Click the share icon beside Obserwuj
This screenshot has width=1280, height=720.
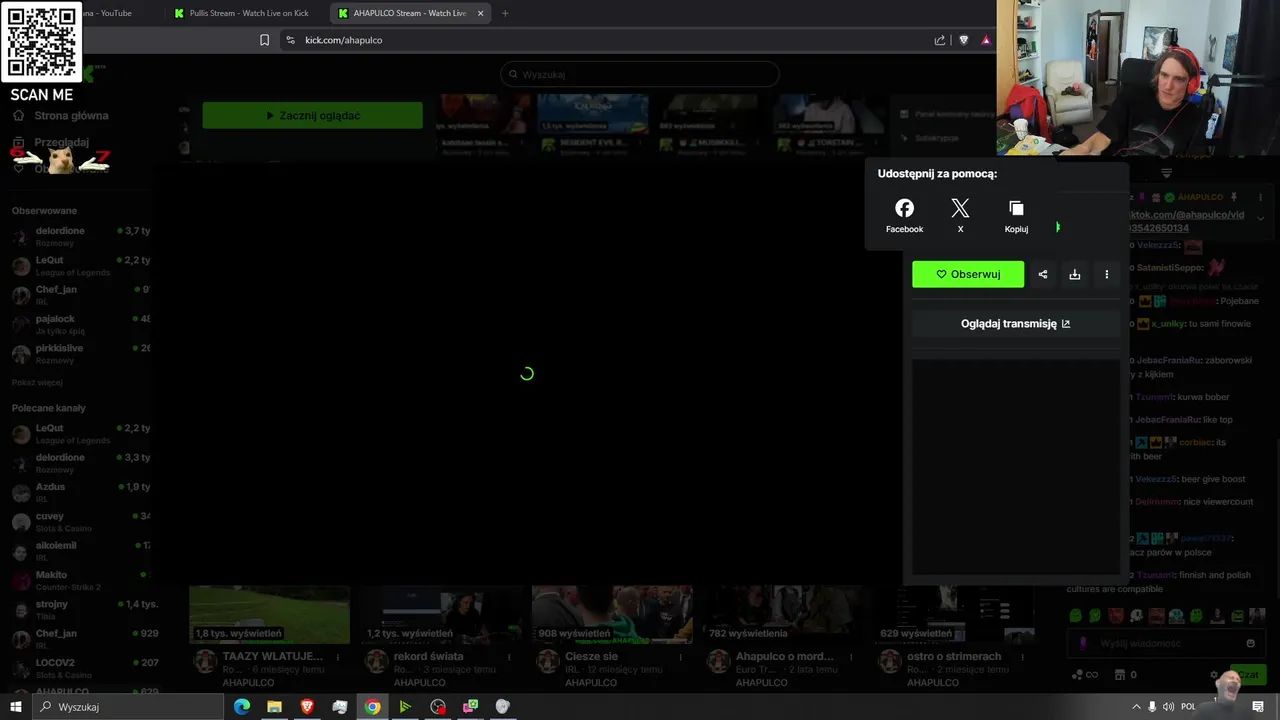(1043, 274)
